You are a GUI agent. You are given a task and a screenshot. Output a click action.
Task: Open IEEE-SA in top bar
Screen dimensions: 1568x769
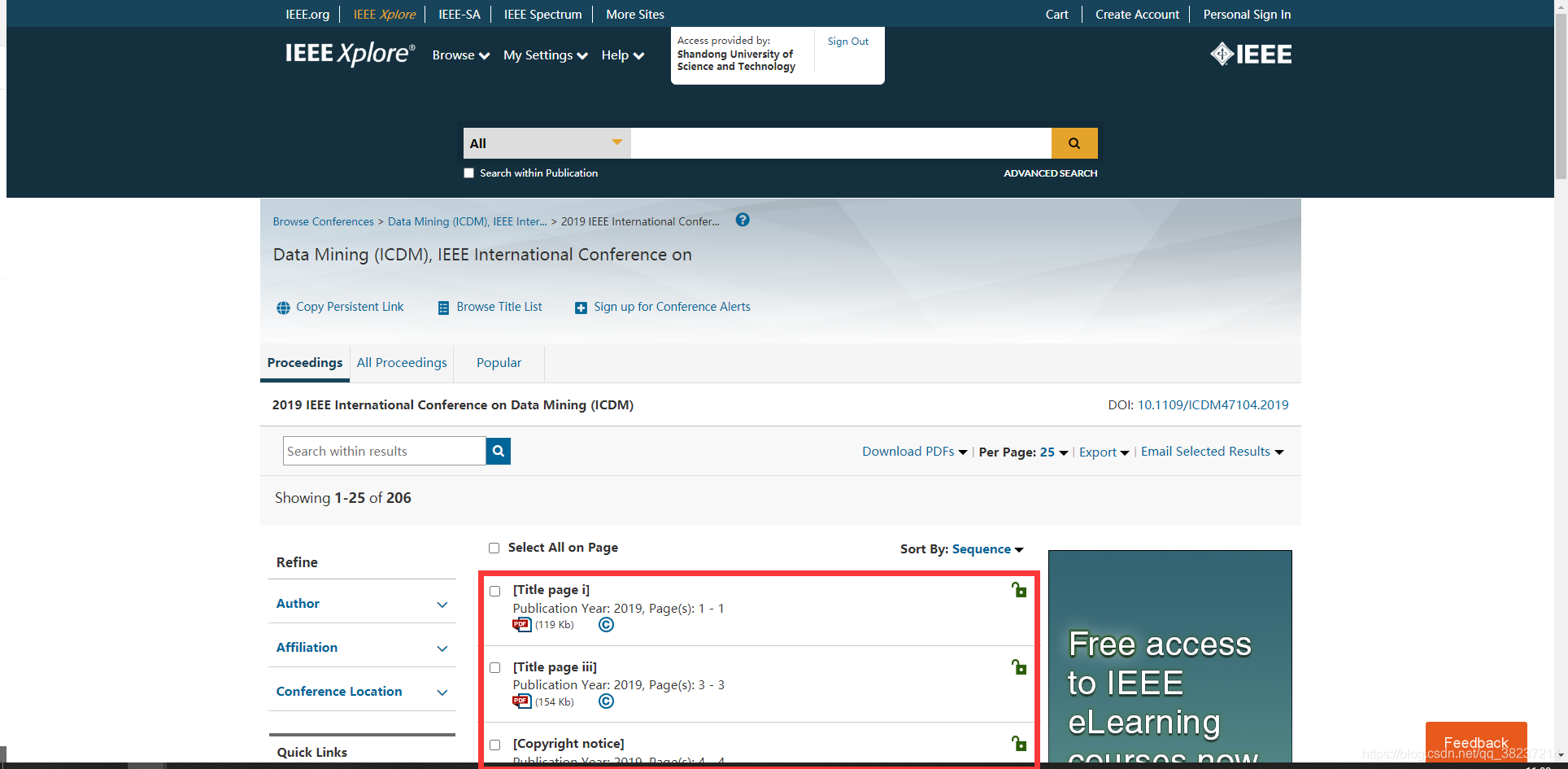pos(460,15)
